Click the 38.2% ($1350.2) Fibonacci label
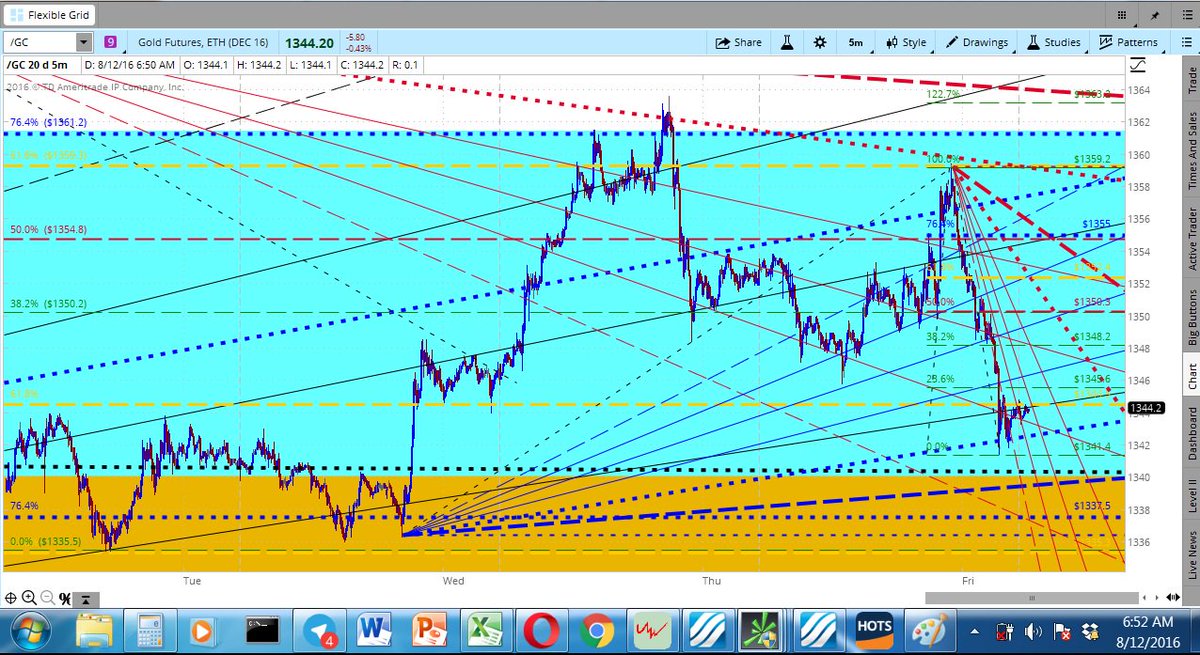The height and width of the screenshot is (655, 1200). pos(48,303)
